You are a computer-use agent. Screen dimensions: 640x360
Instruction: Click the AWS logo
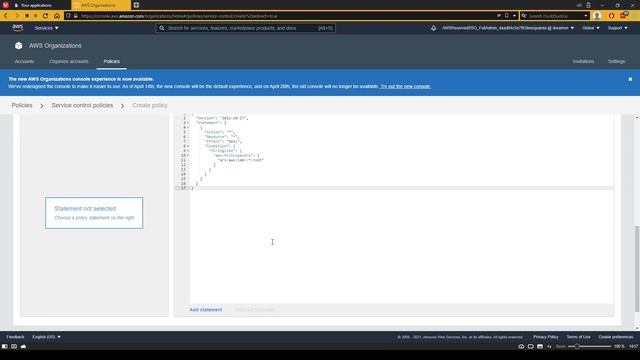pyautogui.click(x=18, y=28)
